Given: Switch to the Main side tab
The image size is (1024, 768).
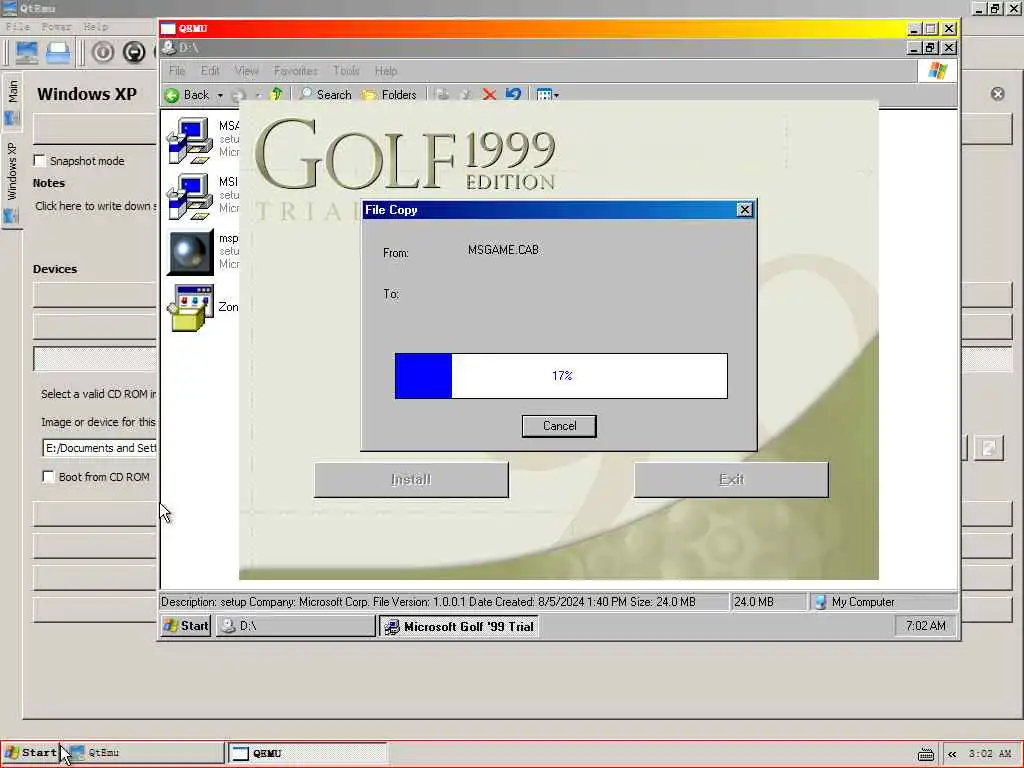Looking at the screenshot, I should 12,101.
